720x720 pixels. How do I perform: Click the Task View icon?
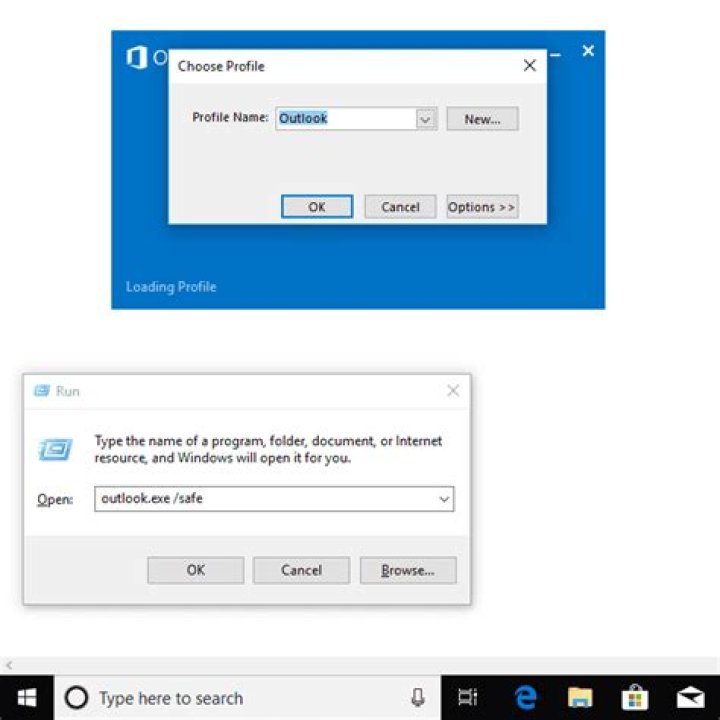468,697
